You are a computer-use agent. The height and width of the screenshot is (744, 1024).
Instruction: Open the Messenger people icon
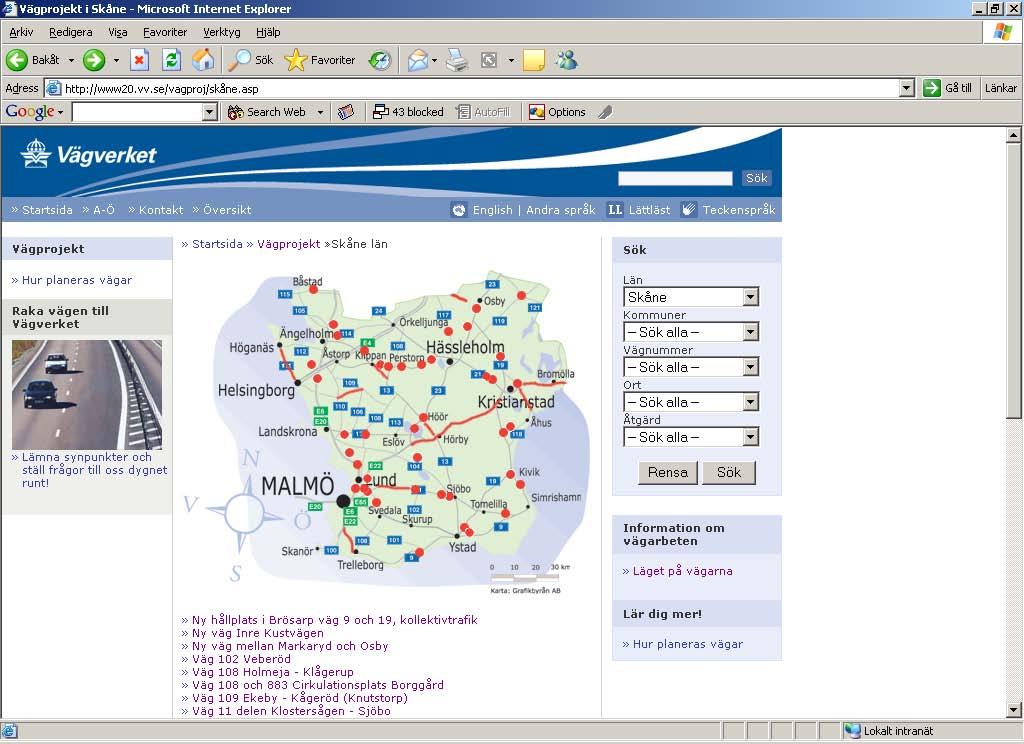click(566, 60)
